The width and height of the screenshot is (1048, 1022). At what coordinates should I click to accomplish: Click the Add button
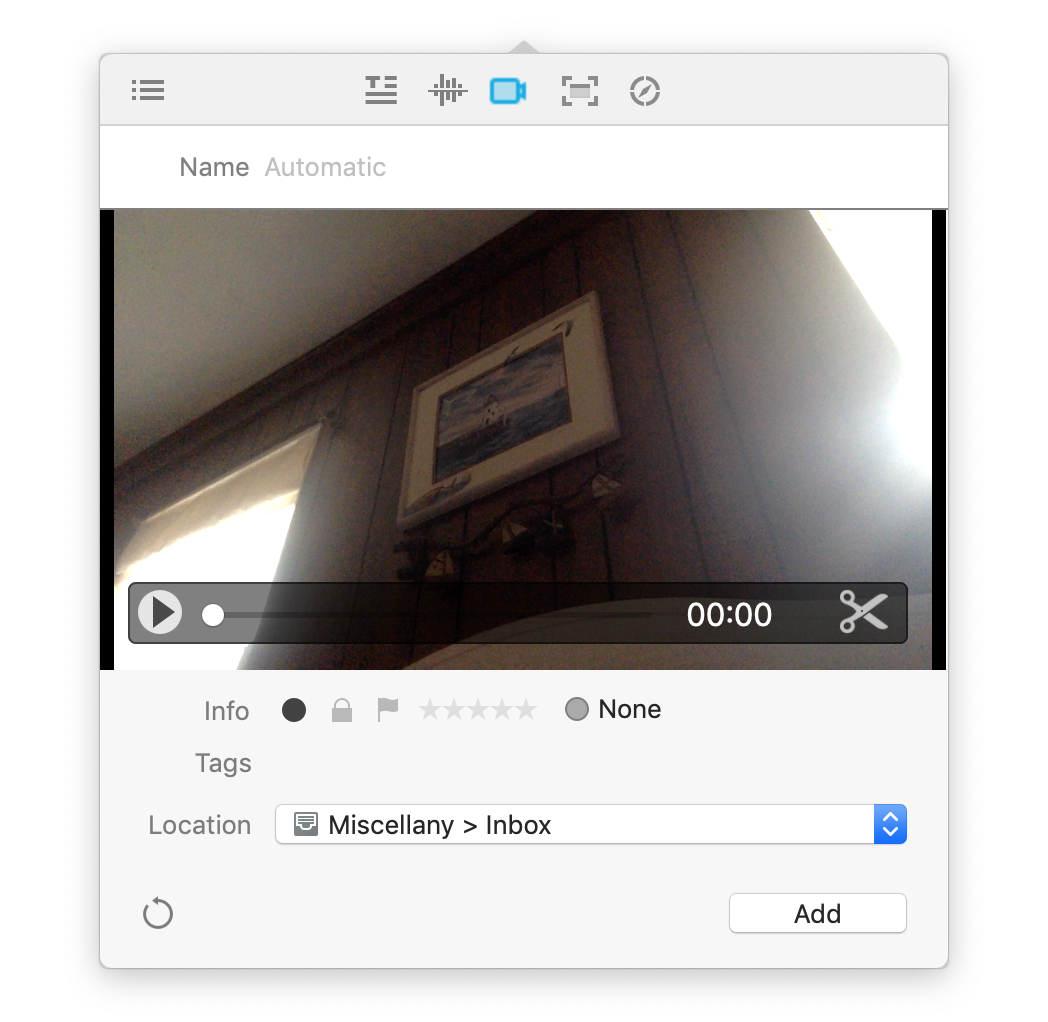[817, 913]
